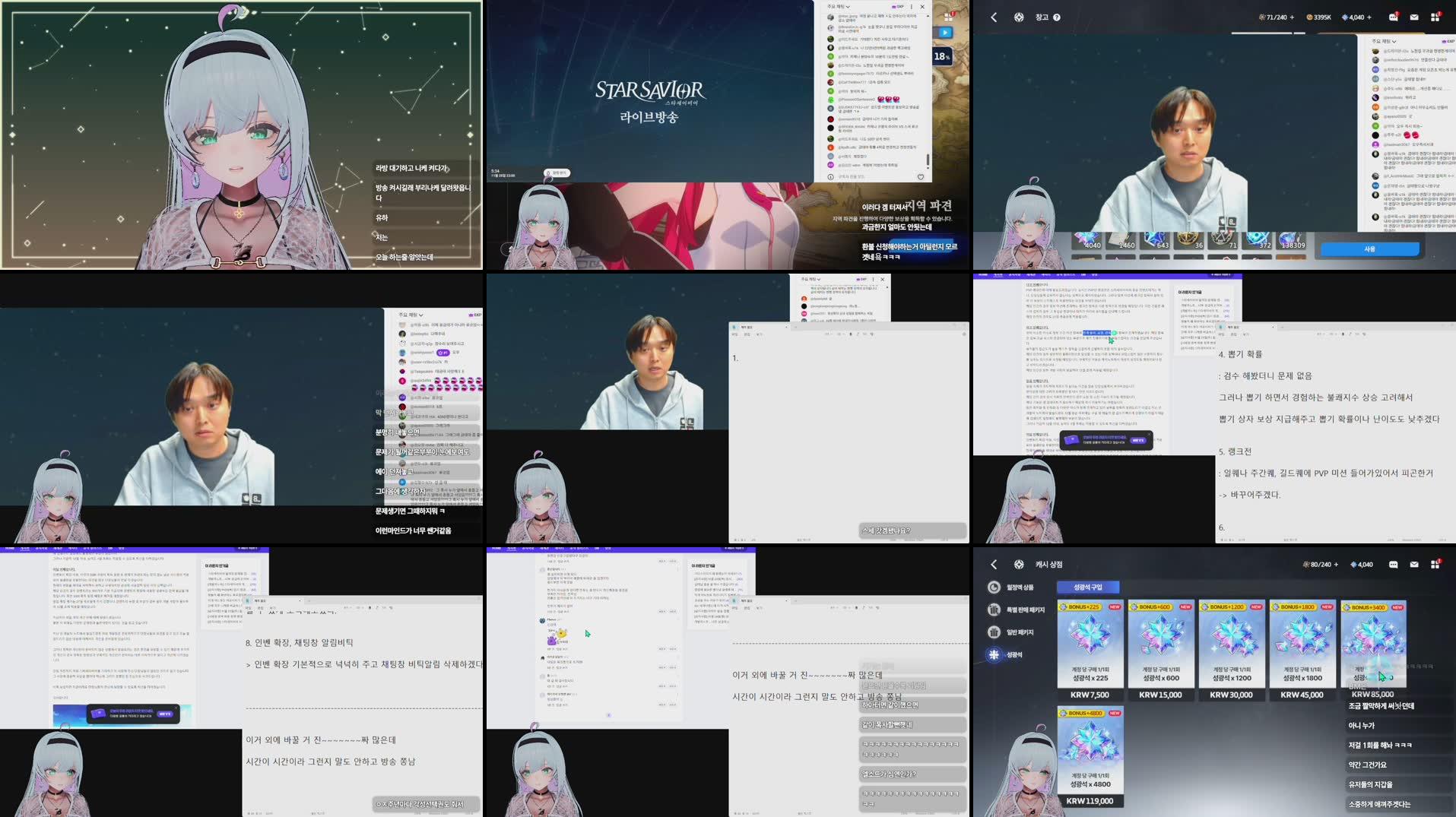Viewport: 1456px width, 817px height.
Task: Click the 18% progress indicator
Action: point(943,56)
